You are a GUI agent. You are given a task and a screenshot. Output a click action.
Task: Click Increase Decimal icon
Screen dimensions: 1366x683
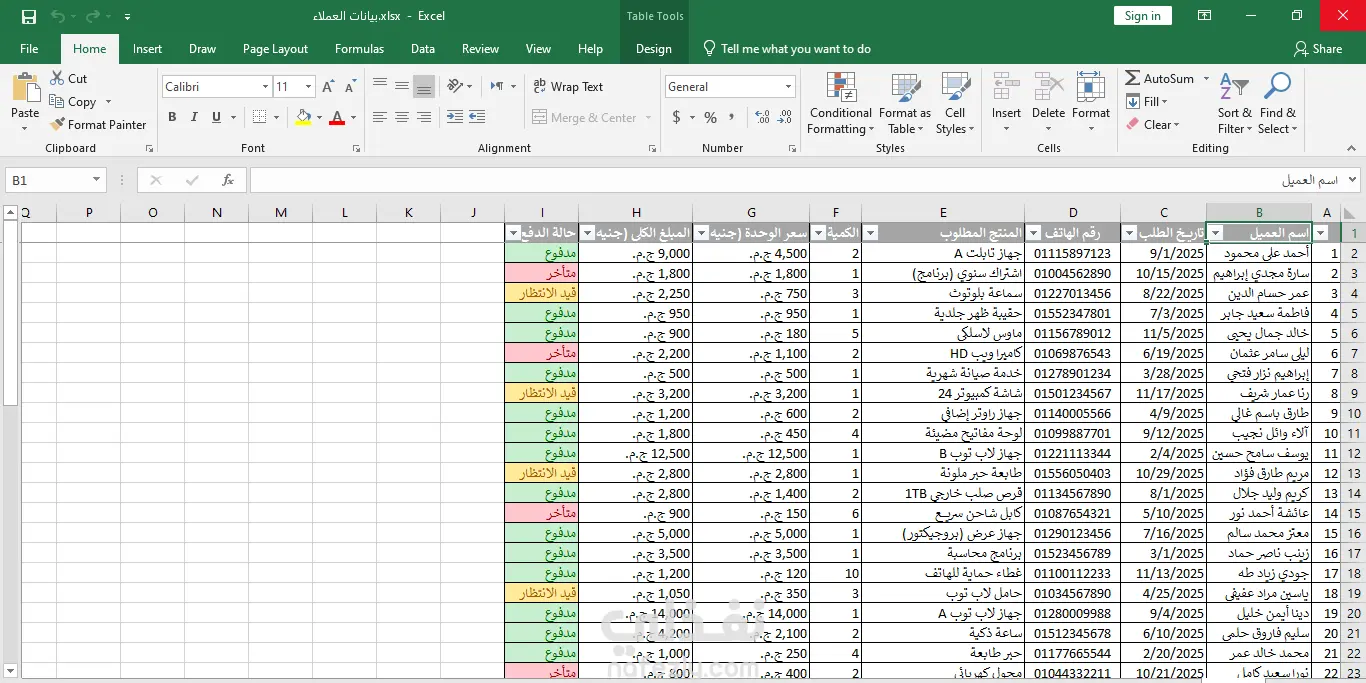click(762, 117)
